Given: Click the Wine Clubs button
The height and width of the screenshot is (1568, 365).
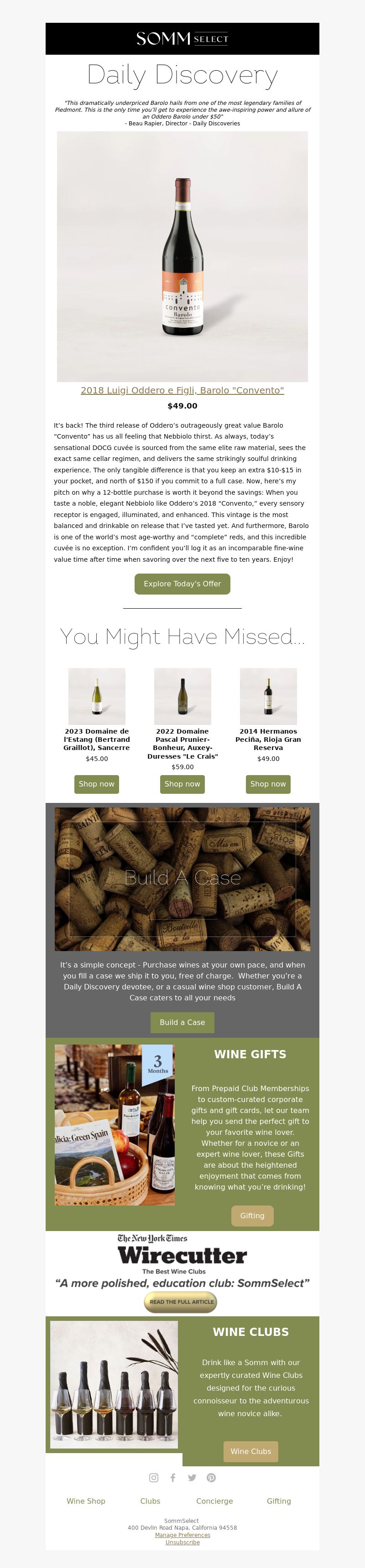Looking at the screenshot, I should pos(251,1451).
